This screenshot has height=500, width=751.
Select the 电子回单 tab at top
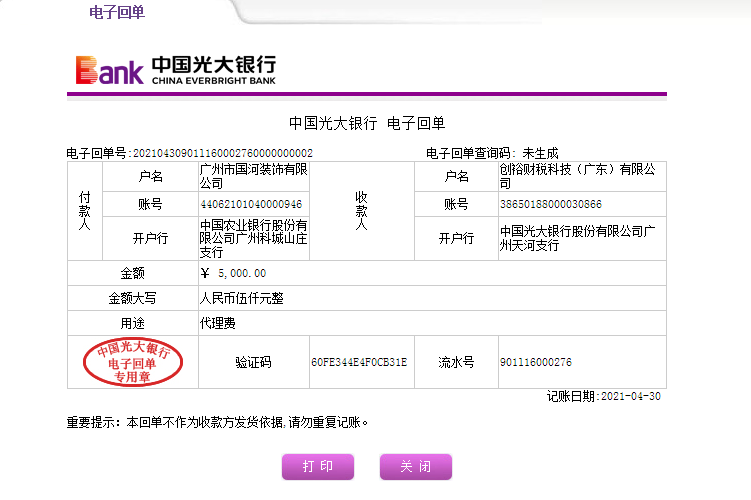[117, 12]
